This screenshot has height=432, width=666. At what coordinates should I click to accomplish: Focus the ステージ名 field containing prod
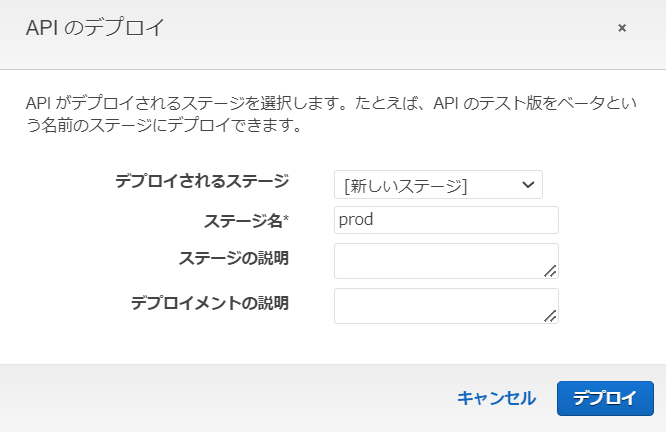(446, 220)
